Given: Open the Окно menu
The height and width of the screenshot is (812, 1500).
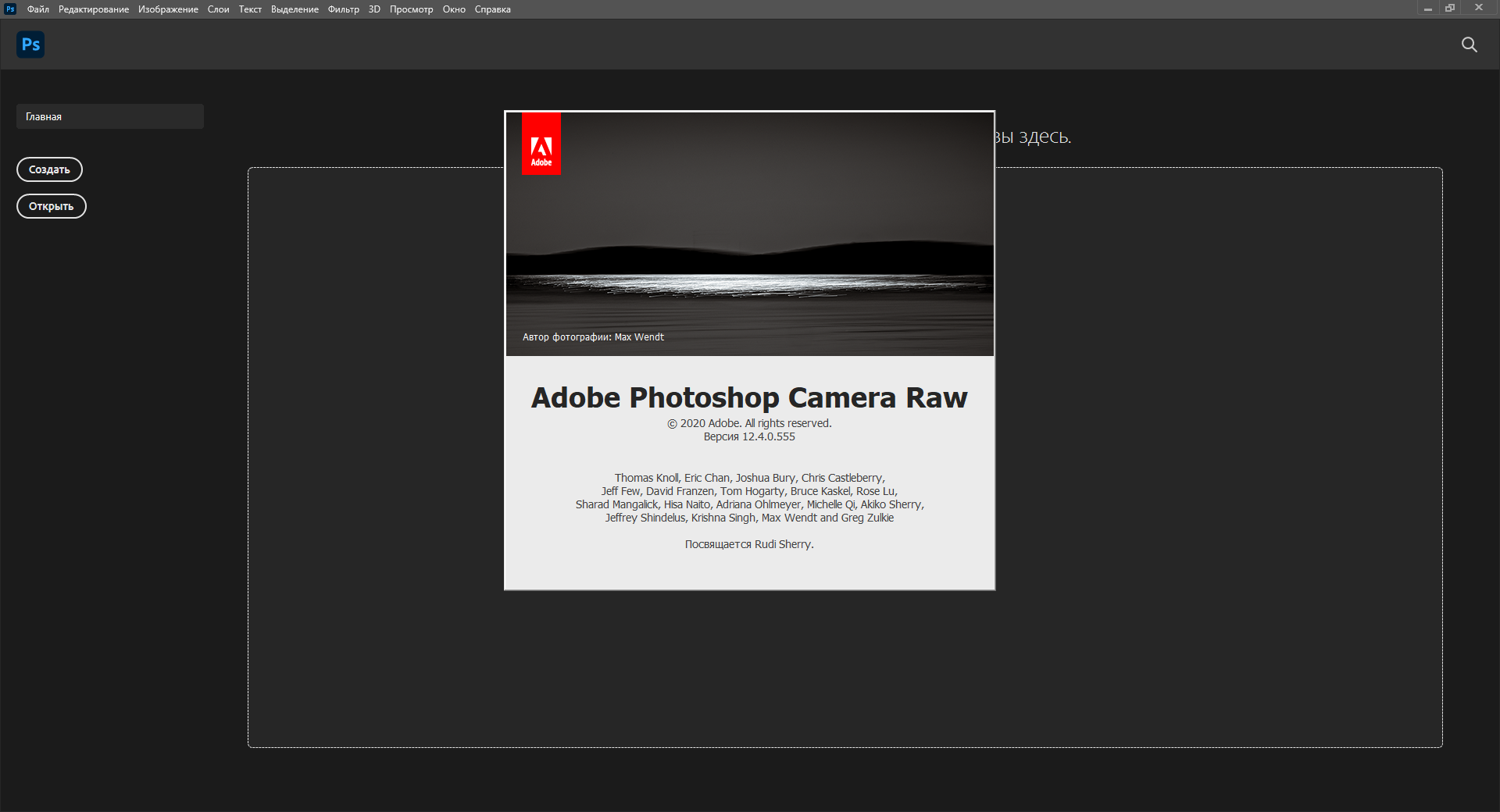Looking at the screenshot, I should (454, 9).
